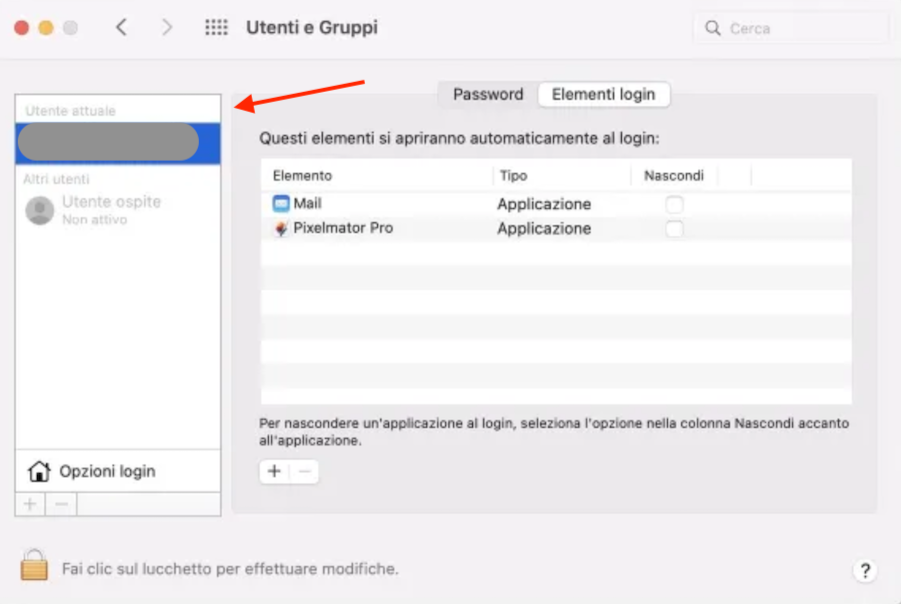Open the Mail application icon in login items
The width and height of the screenshot is (901, 604).
[283, 203]
